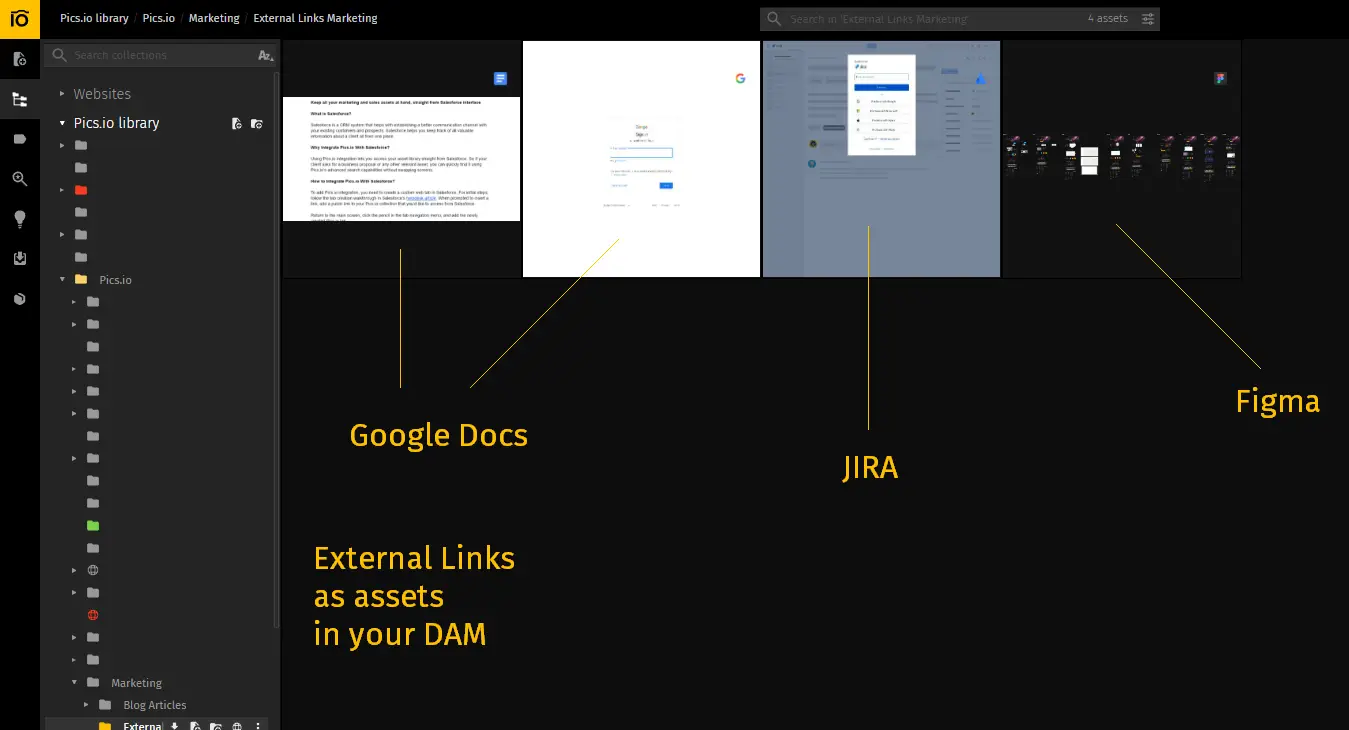Open the Figma asset thumbnail
Image resolution: width=1349 pixels, height=730 pixels.
(x=1121, y=158)
